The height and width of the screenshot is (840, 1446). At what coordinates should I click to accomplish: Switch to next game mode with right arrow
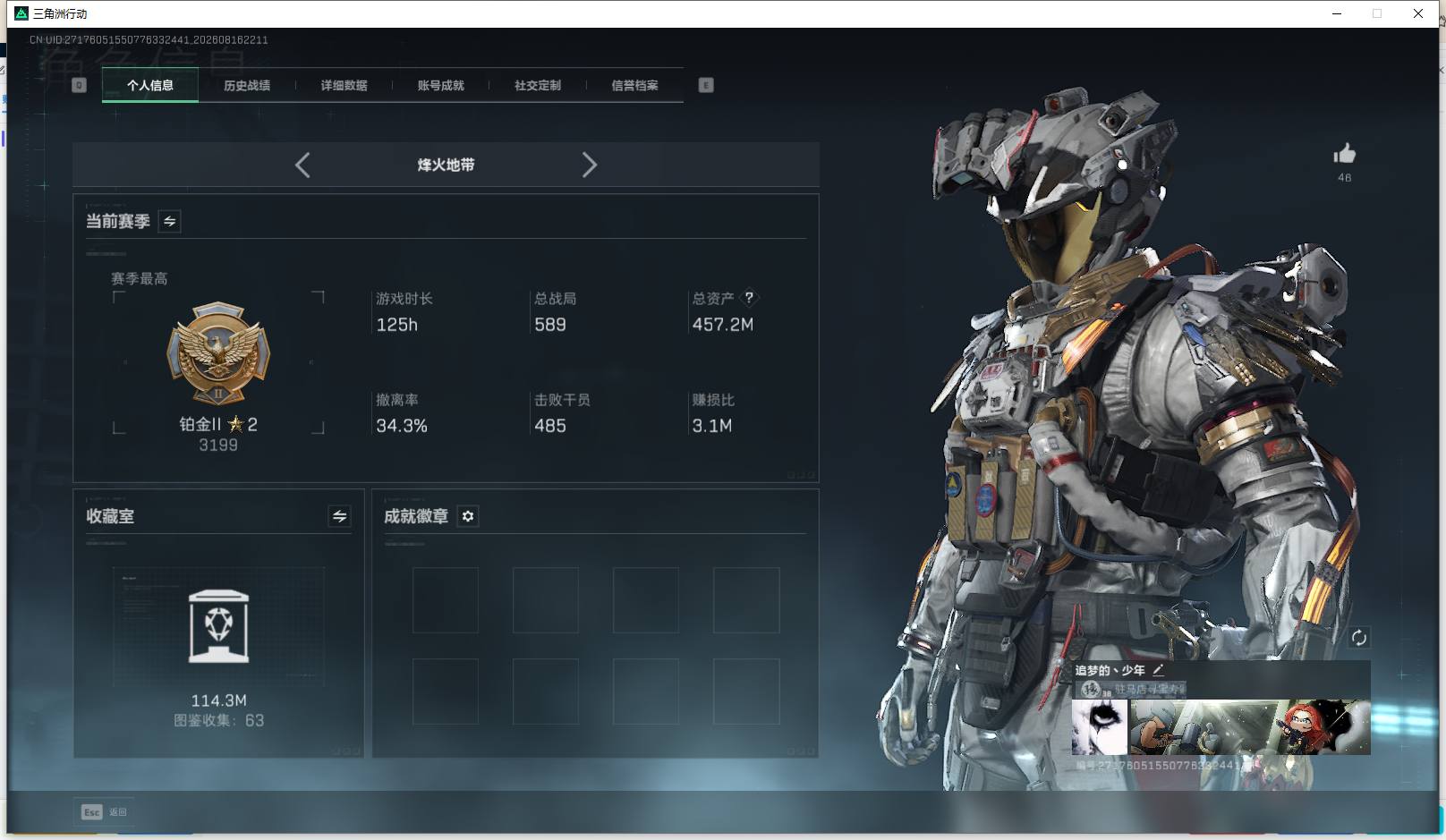point(589,165)
